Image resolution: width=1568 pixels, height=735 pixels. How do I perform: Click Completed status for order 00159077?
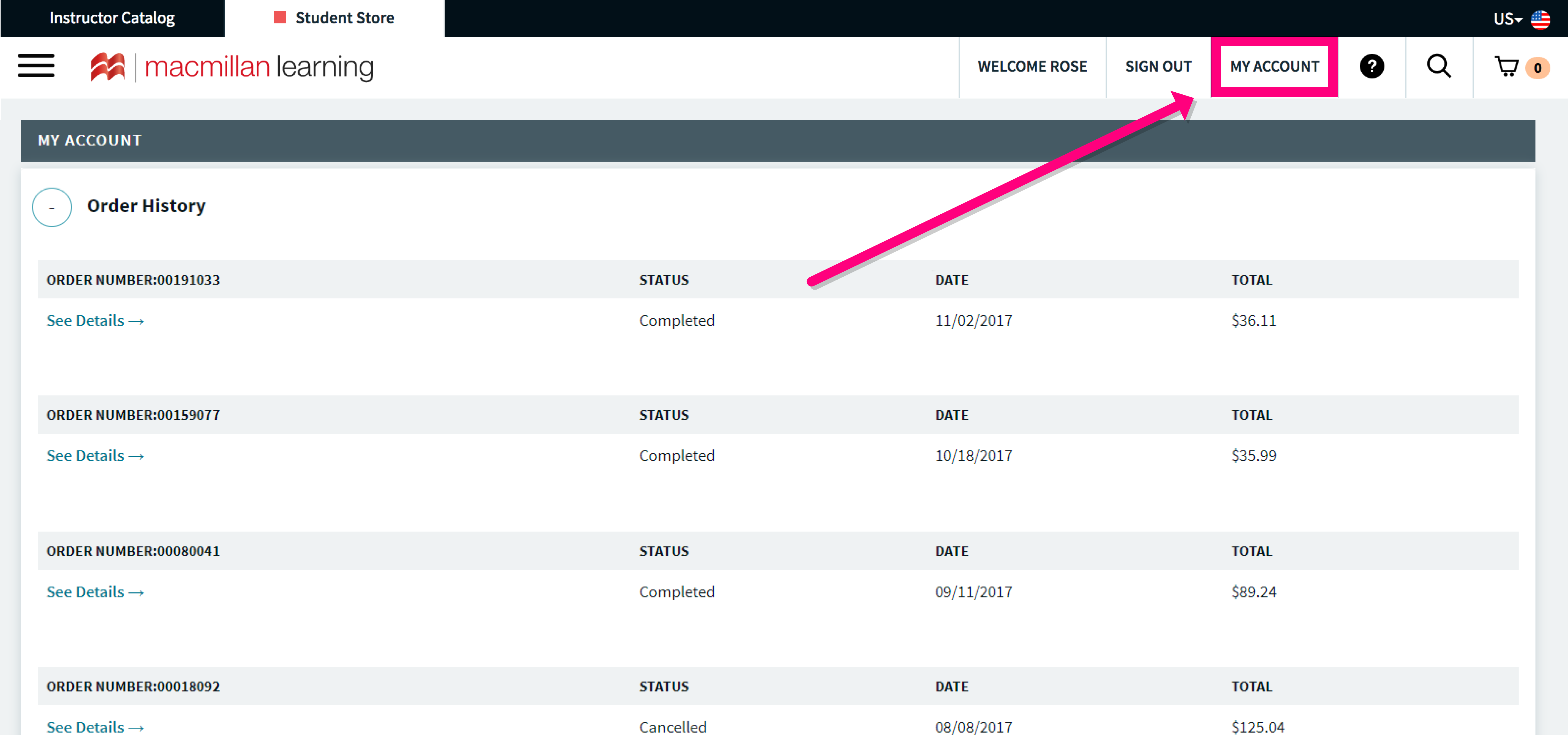pos(676,455)
